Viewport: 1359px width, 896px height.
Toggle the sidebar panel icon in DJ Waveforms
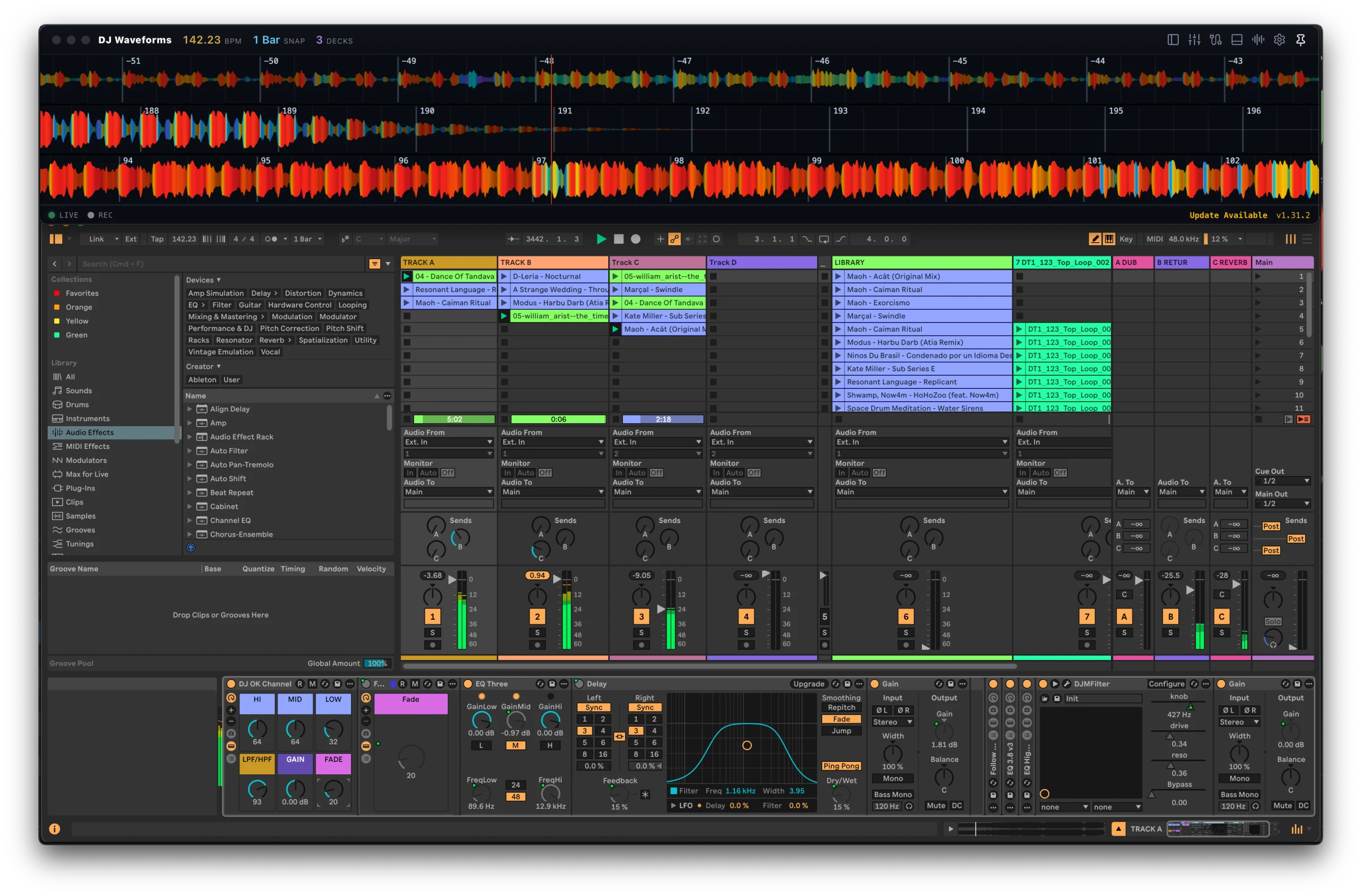coord(1172,40)
